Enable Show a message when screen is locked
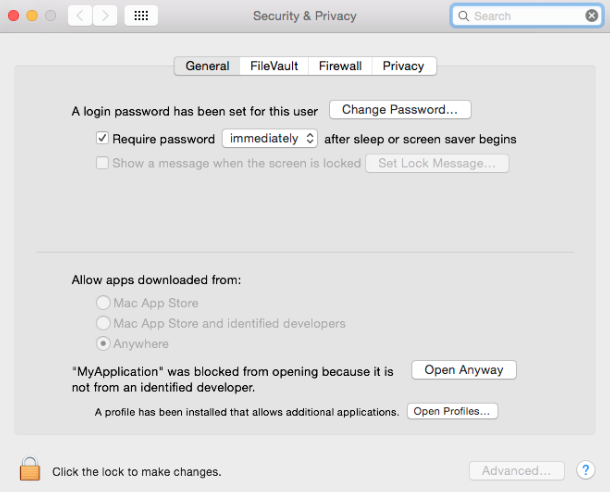Screen dimensions: 610x492 click(x=102, y=163)
